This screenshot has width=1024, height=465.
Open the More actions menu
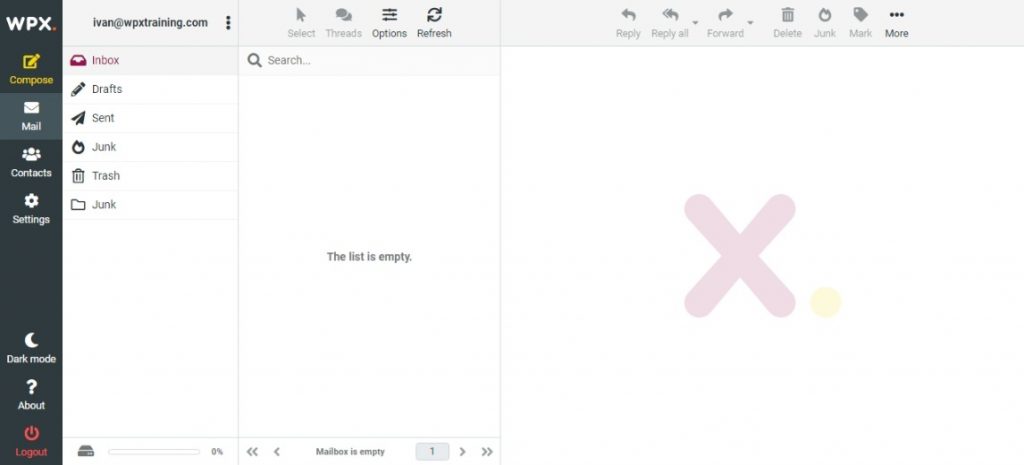896,15
